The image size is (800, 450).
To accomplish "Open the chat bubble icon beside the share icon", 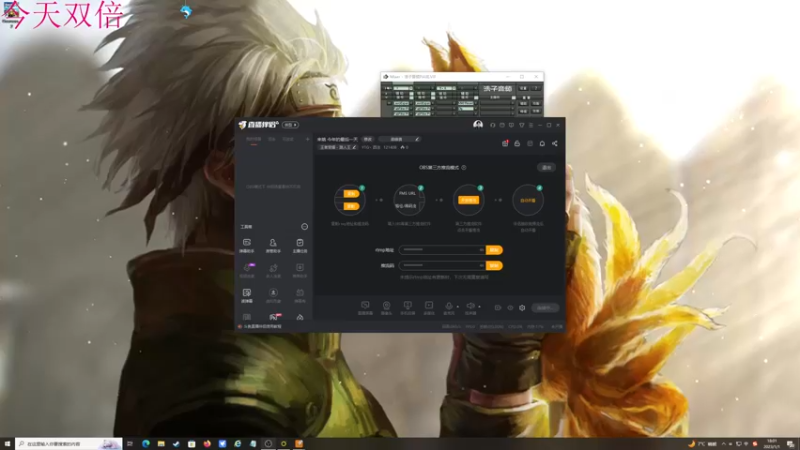I will 542,143.
